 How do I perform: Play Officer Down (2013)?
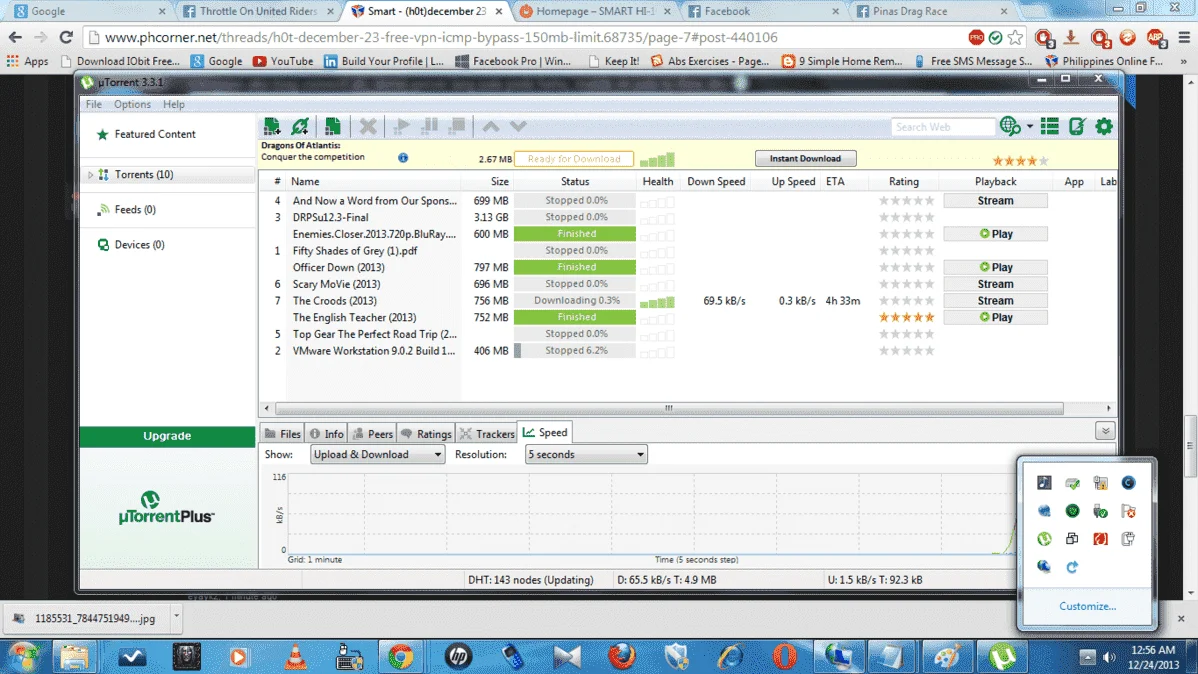pyautogui.click(x=995, y=267)
